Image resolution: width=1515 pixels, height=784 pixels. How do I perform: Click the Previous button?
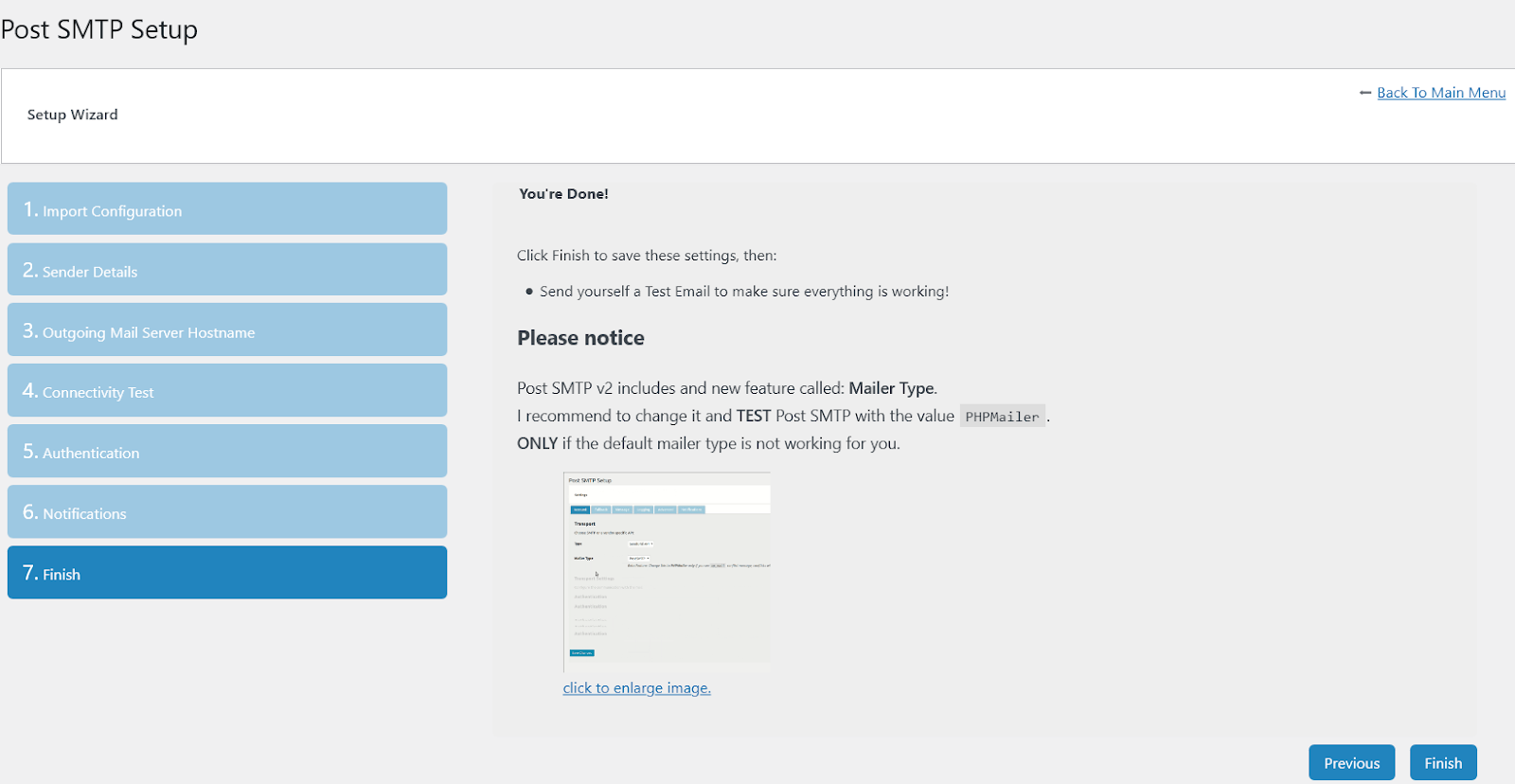pyautogui.click(x=1351, y=762)
